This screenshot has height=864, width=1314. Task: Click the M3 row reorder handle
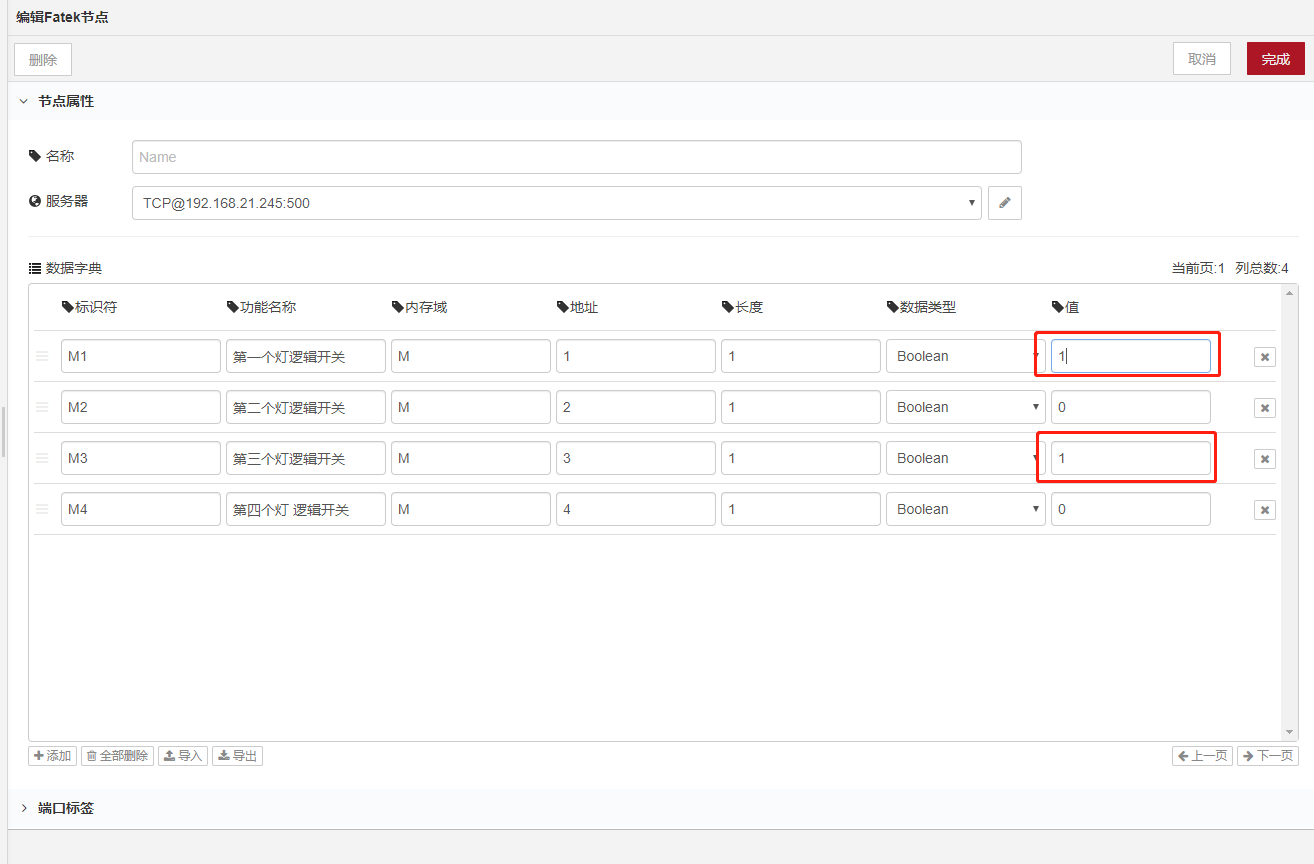click(42, 458)
